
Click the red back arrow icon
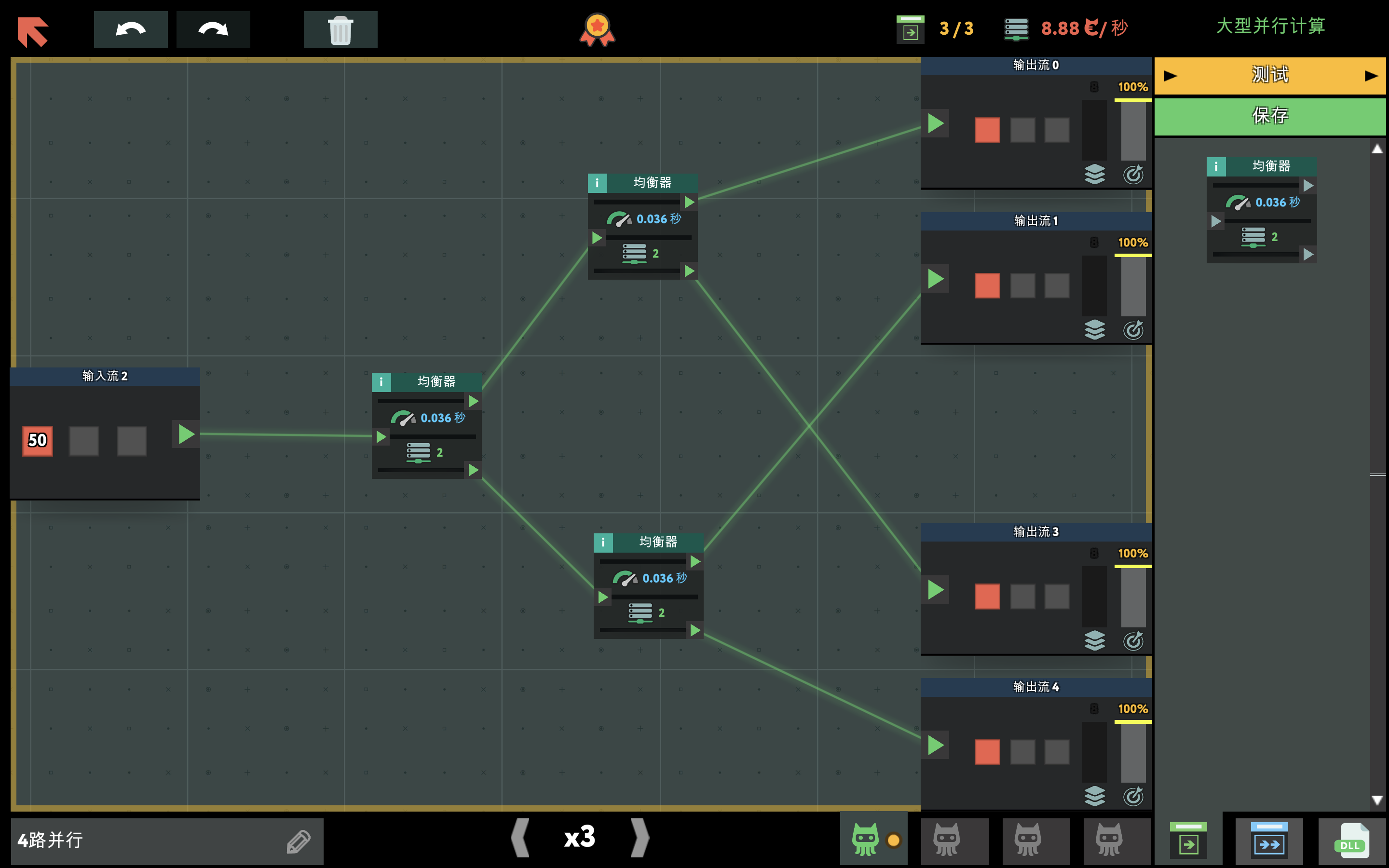coord(33,31)
